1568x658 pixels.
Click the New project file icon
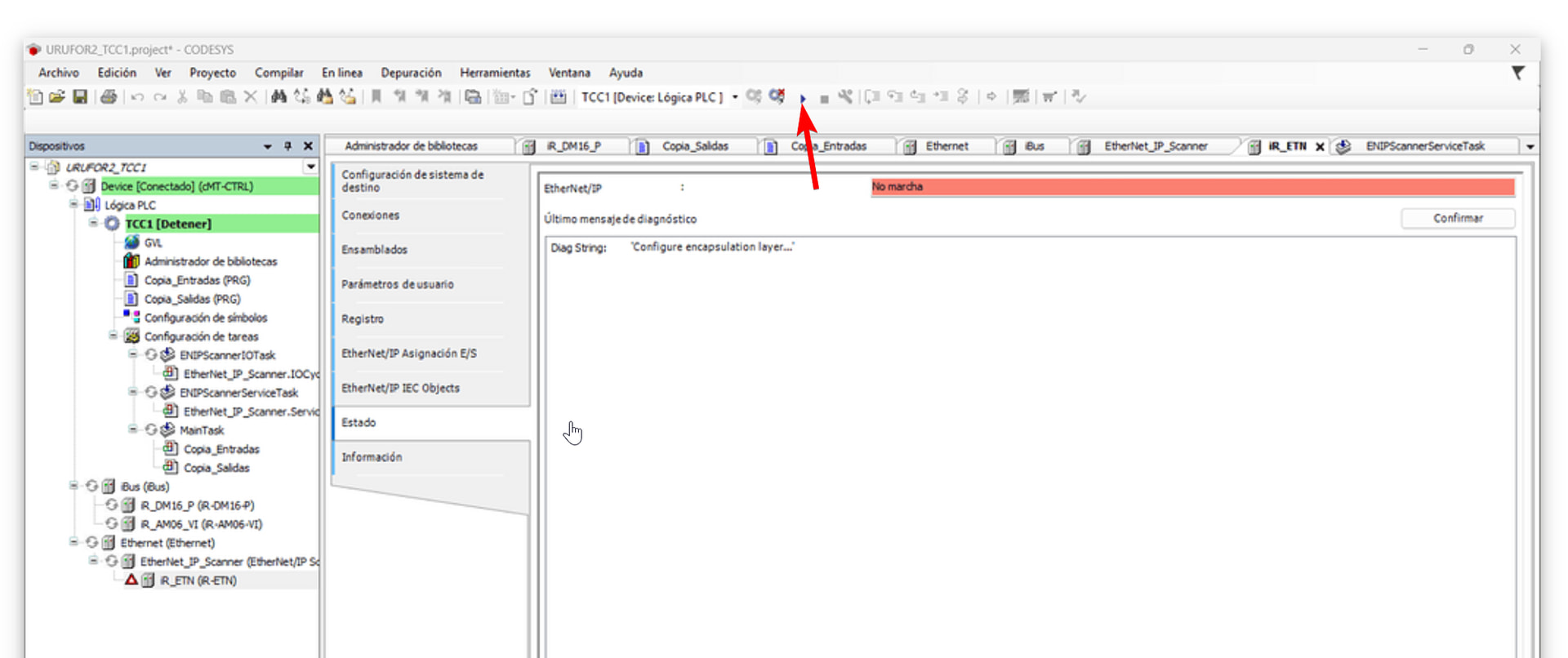(x=35, y=97)
